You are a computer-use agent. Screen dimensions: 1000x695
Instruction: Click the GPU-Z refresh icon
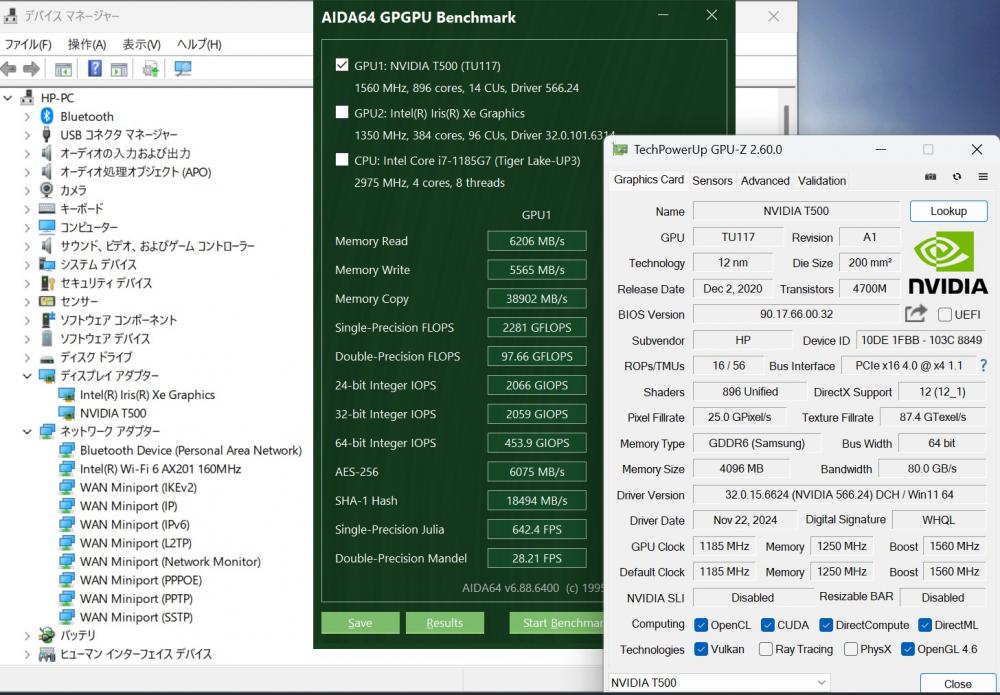[x=956, y=177]
